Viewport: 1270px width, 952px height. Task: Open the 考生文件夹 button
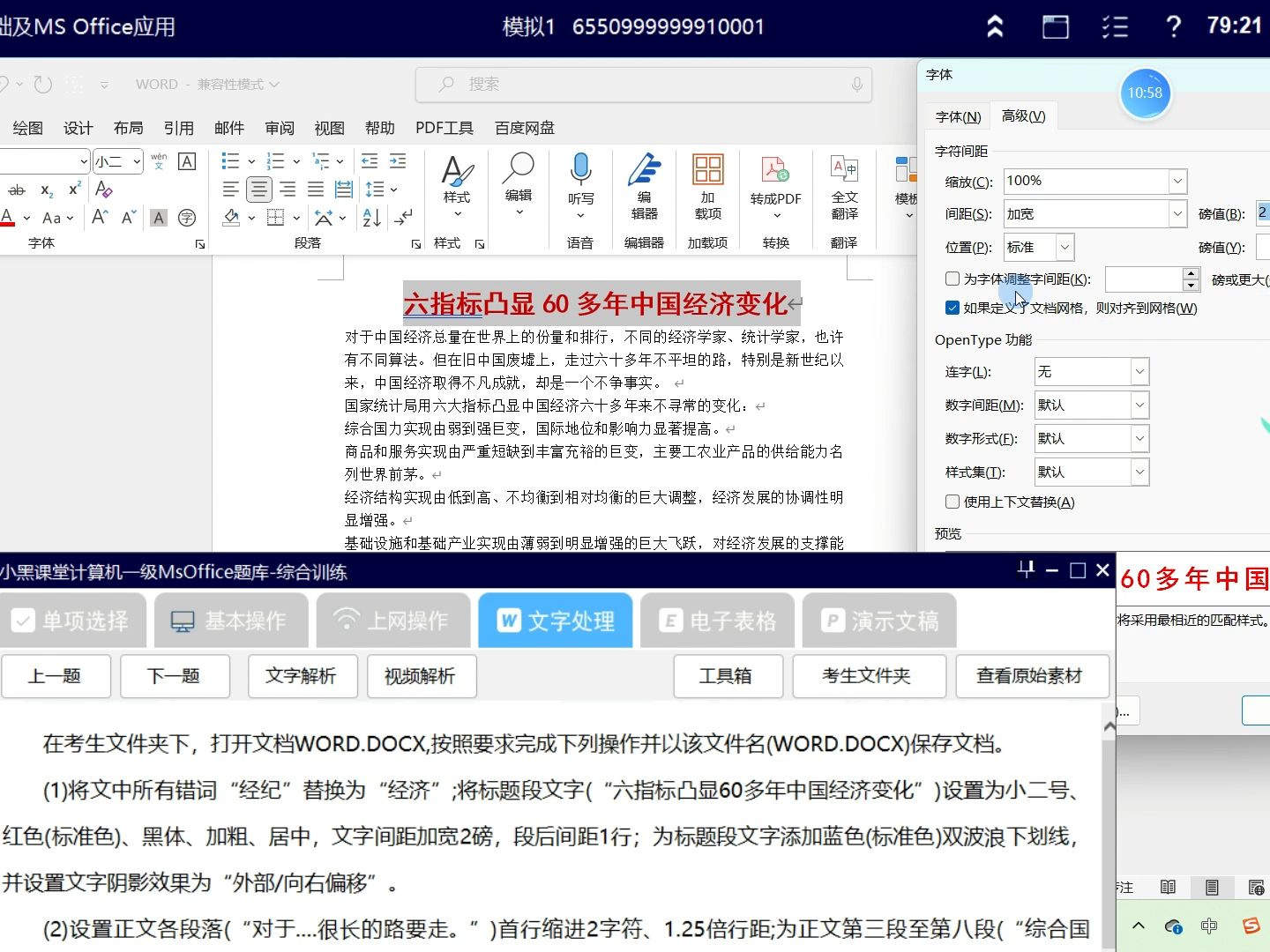coord(869,676)
